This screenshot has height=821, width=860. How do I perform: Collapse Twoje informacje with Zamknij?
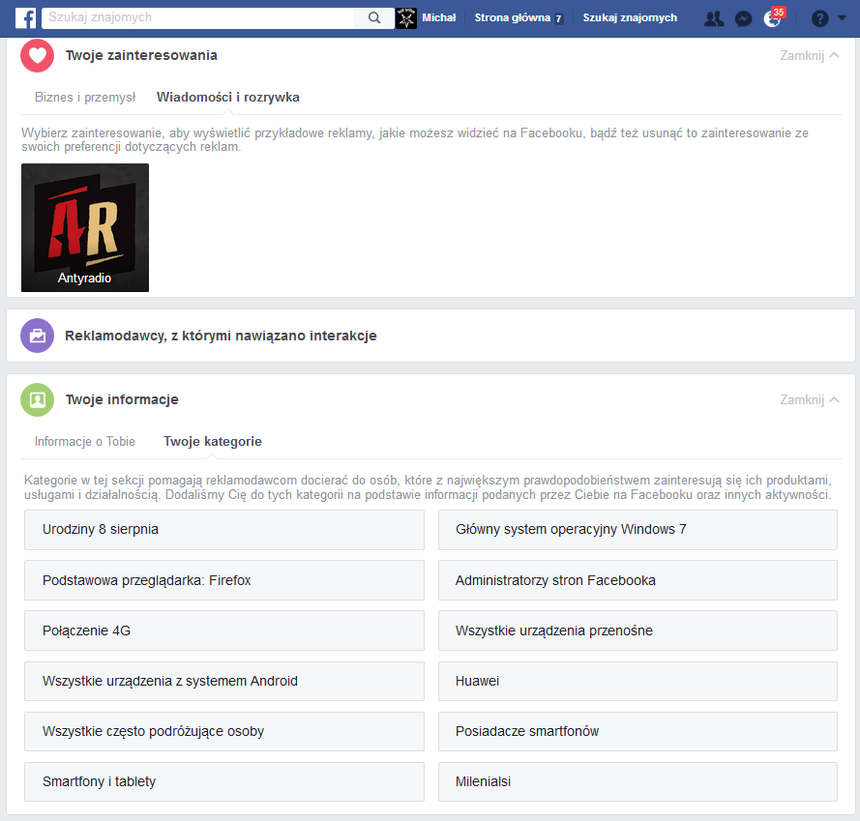pos(810,400)
